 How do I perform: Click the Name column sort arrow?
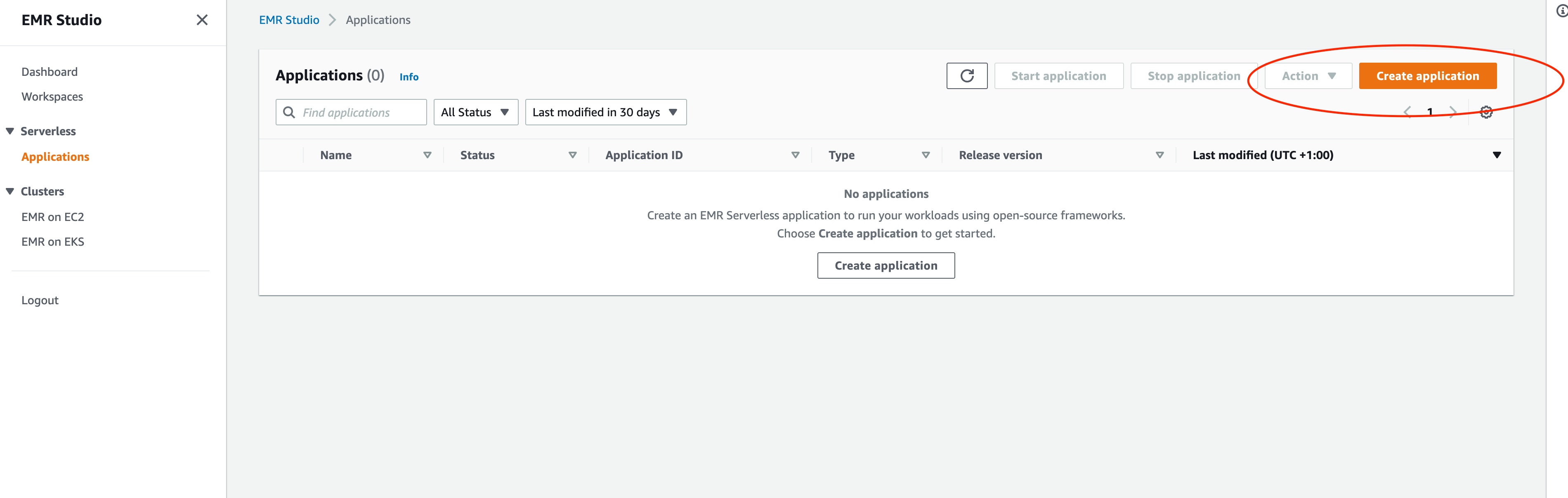click(427, 155)
